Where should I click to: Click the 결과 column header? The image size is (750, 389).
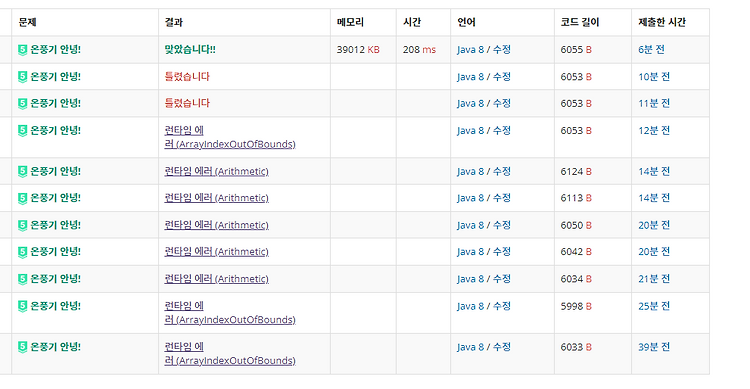pyautogui.click(x=174, y=22)
